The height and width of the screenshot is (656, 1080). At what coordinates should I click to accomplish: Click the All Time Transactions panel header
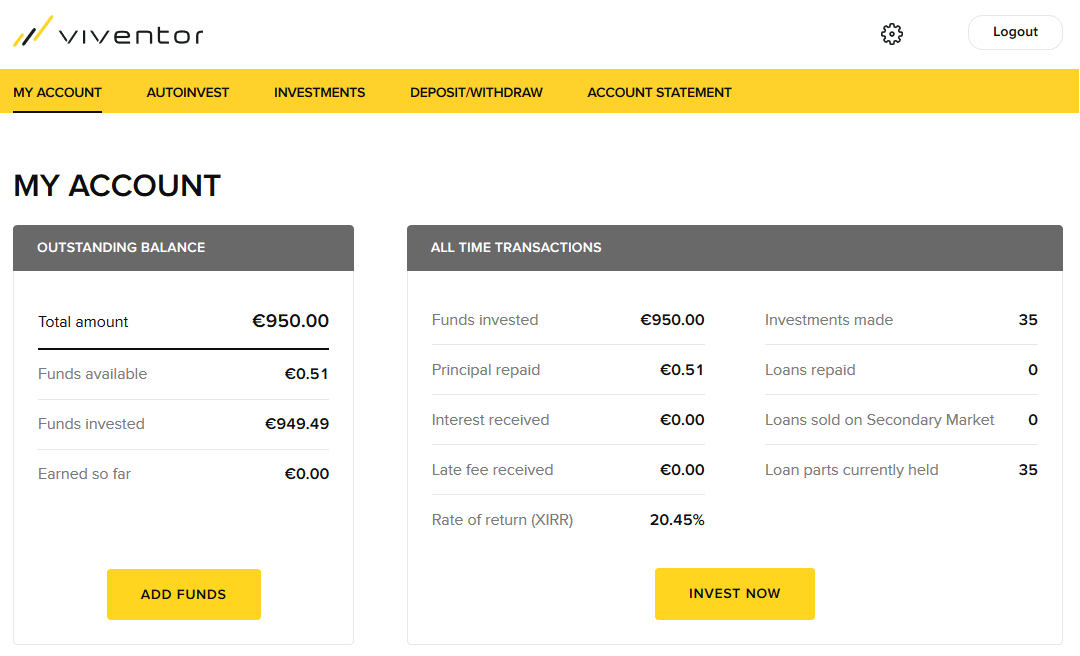(734, 248)
